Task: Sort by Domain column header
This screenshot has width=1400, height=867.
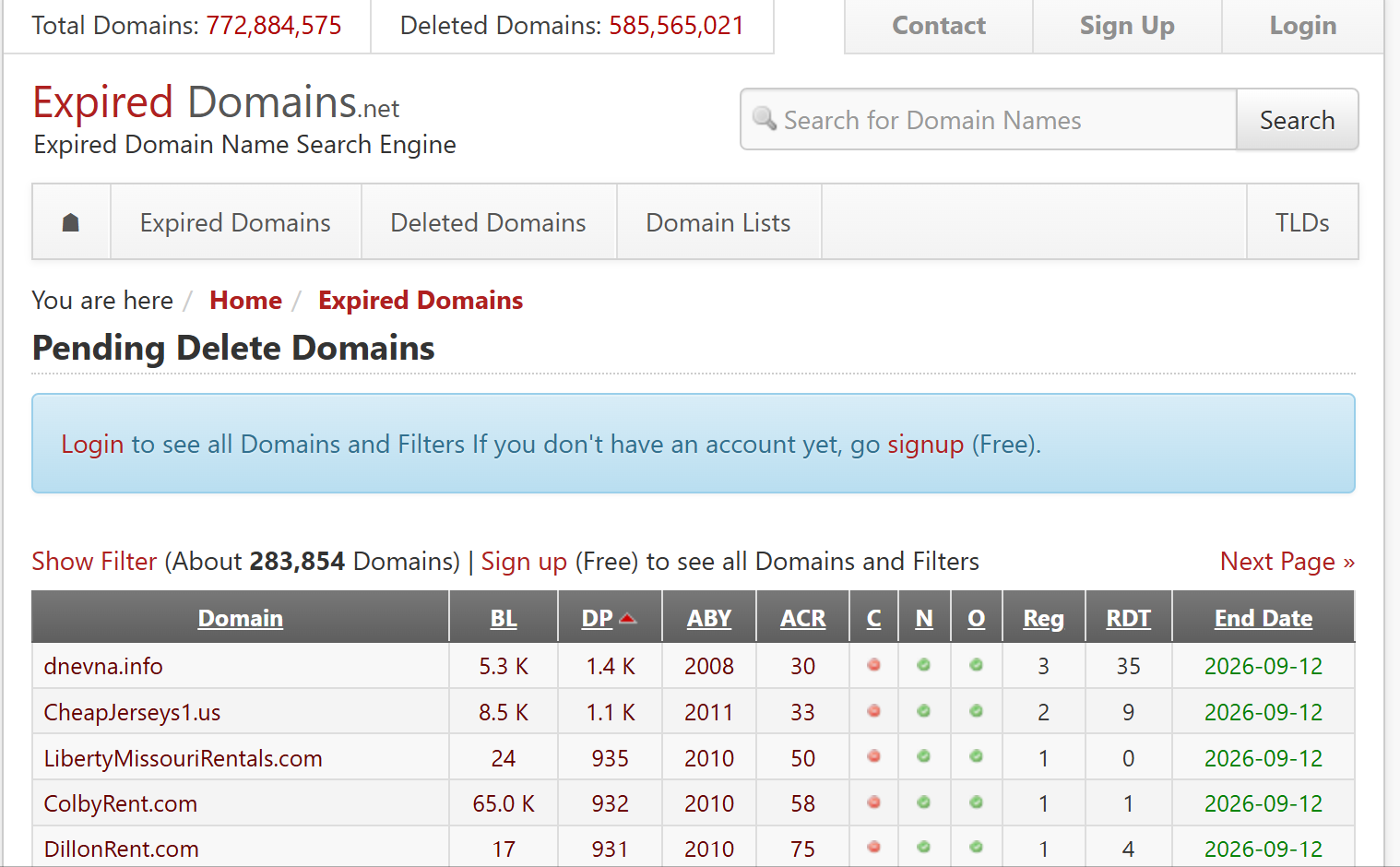Action: (241, 618)
